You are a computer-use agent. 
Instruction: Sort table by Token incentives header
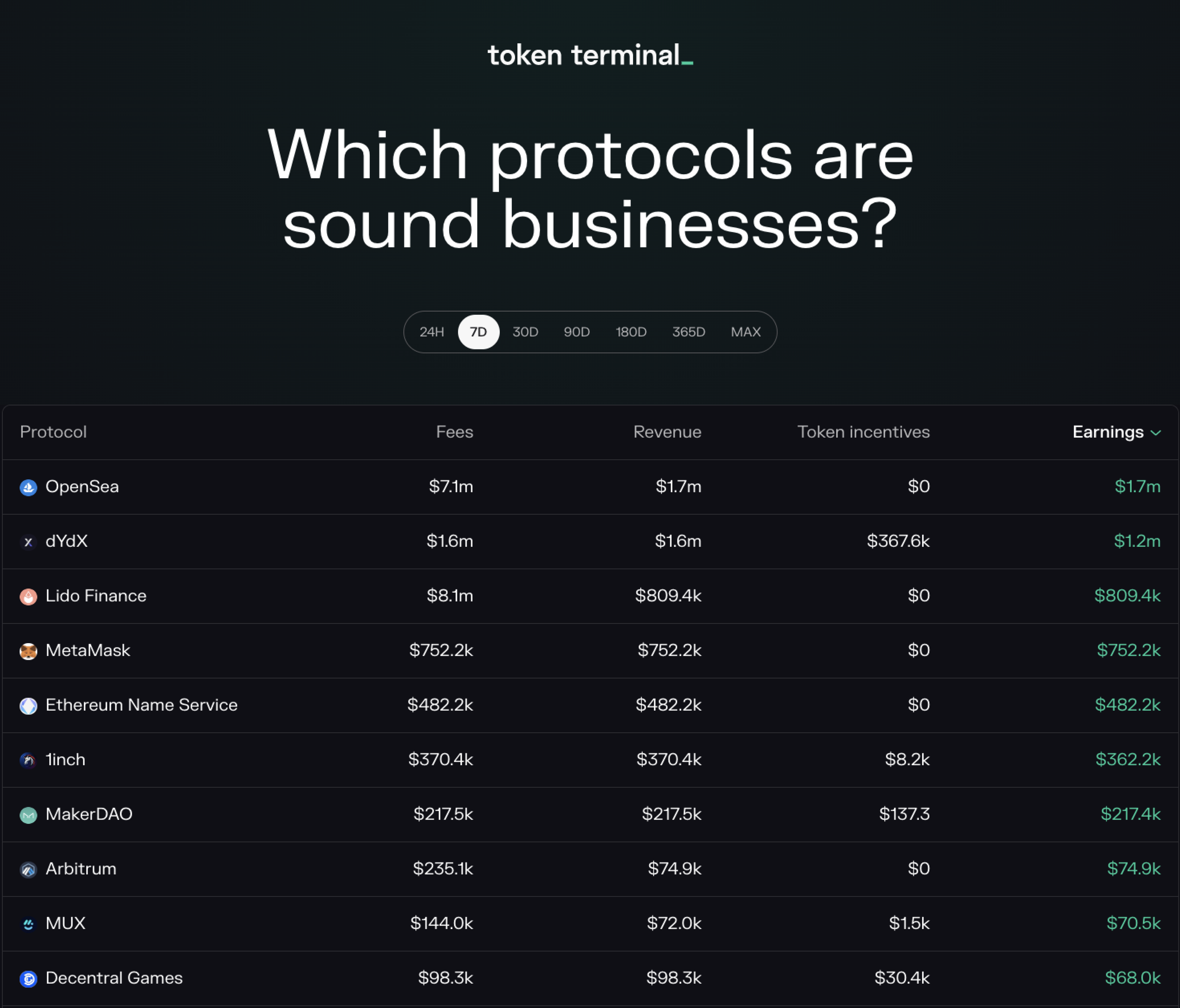click(863, 432)
